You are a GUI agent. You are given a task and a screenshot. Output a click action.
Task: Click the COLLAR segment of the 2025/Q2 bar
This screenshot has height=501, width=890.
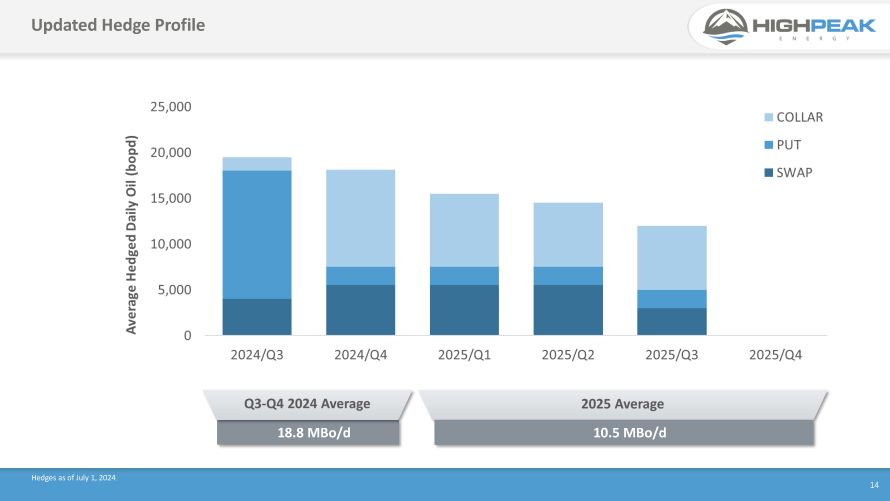[568, 234]
